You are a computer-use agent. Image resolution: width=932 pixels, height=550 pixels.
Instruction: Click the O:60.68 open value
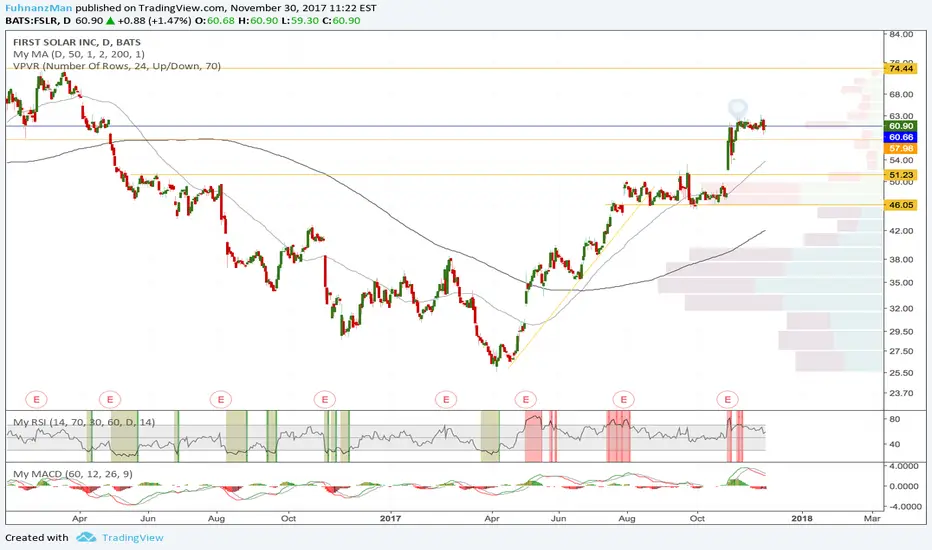pyautogui.click(x=215, y=21)
